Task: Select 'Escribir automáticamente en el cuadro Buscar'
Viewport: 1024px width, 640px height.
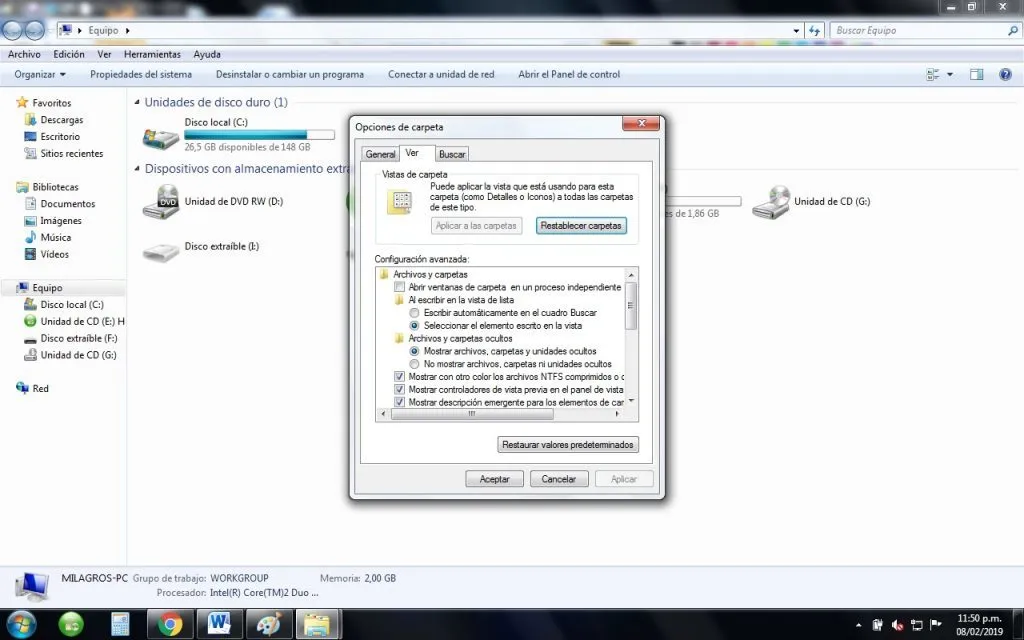Action: (x=415, y=313)
